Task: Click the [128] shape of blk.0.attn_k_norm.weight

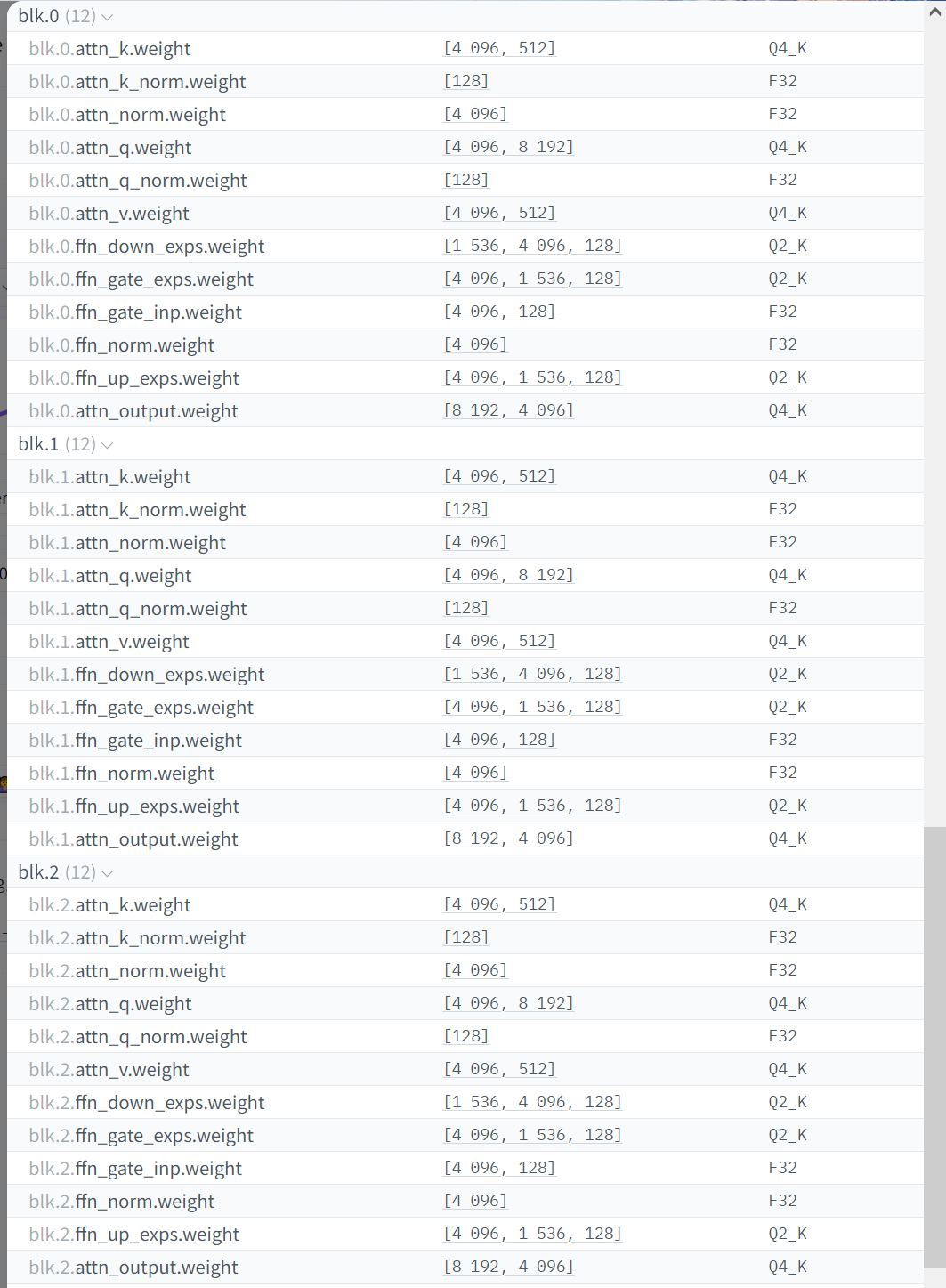Action: [466, 81]
